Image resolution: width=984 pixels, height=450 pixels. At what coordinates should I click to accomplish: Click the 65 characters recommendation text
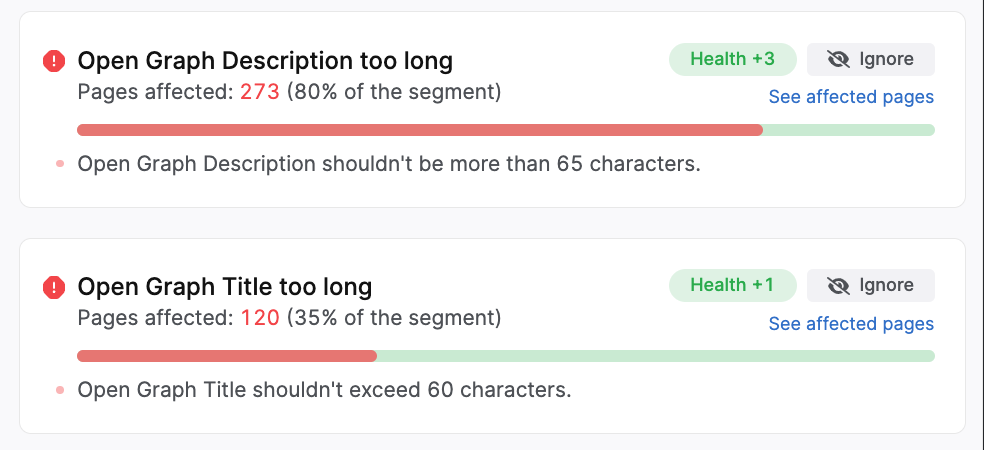389,164
